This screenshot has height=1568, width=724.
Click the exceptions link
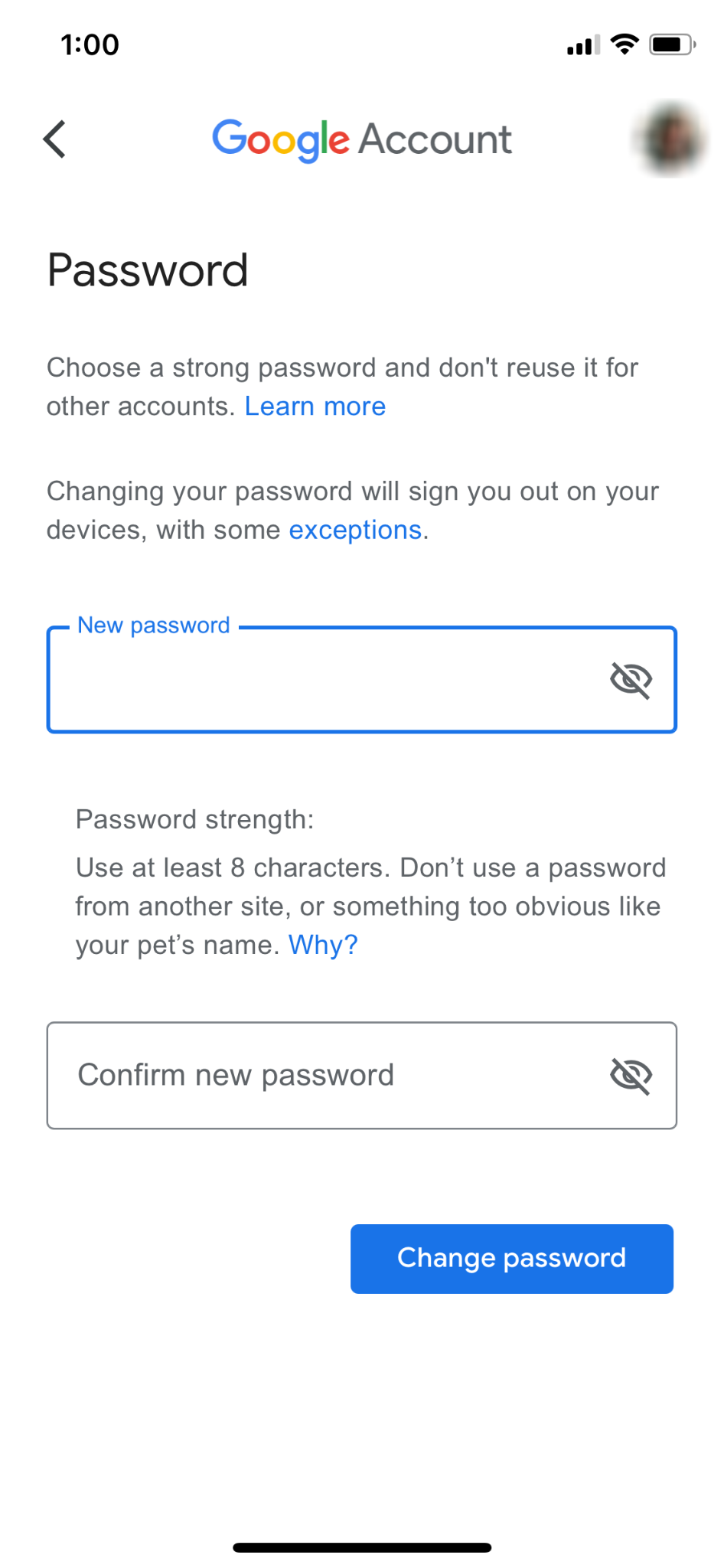354,529
